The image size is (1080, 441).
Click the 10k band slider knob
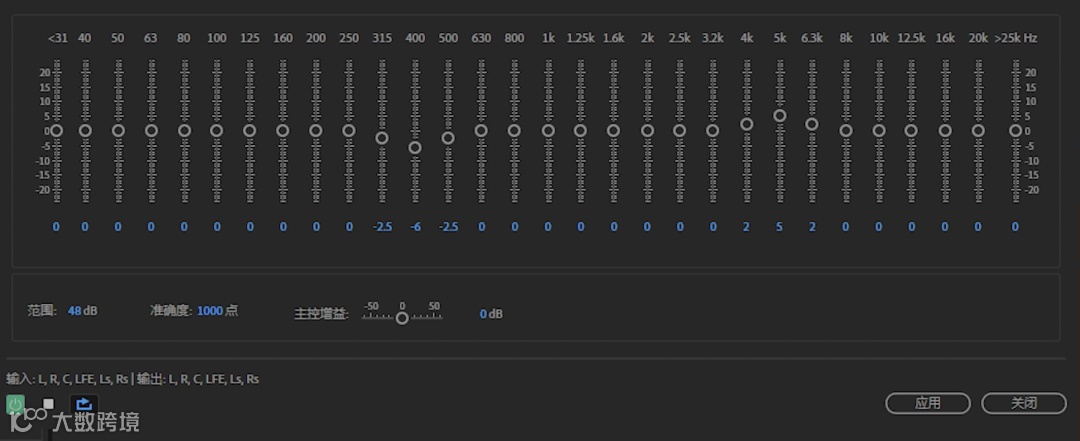tap(879, 130)
